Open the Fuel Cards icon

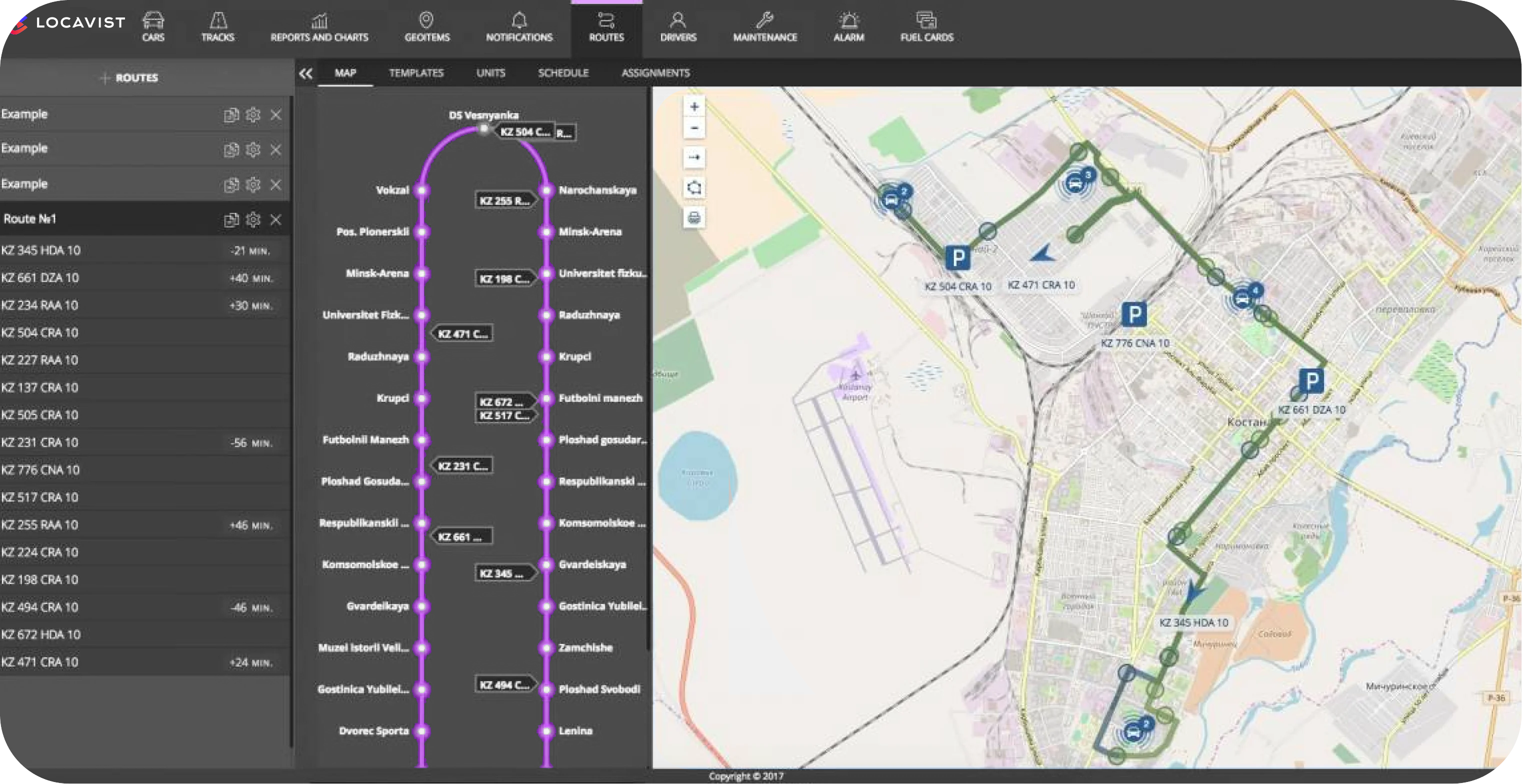(926, 20)
